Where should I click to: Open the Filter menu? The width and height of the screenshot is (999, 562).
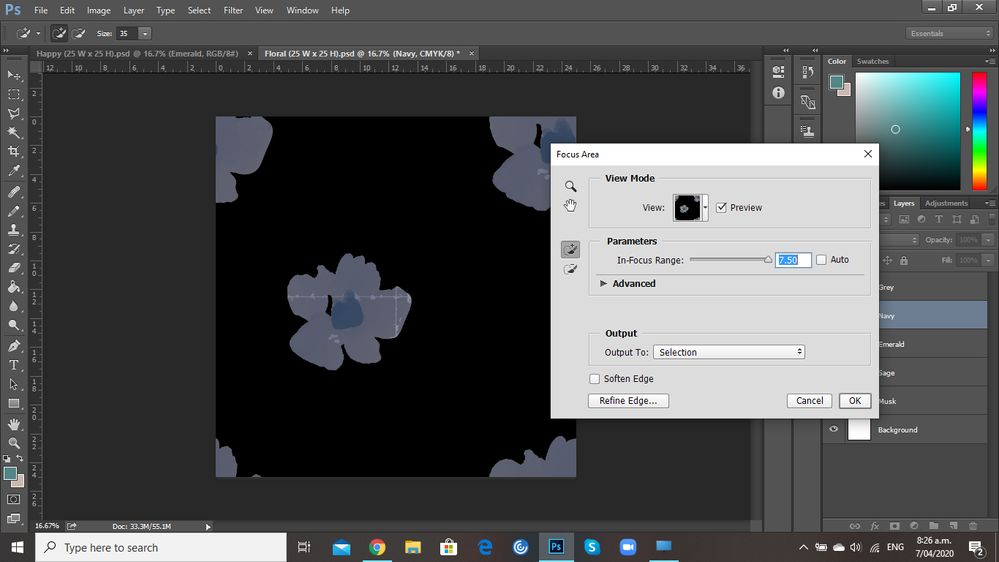233,10
